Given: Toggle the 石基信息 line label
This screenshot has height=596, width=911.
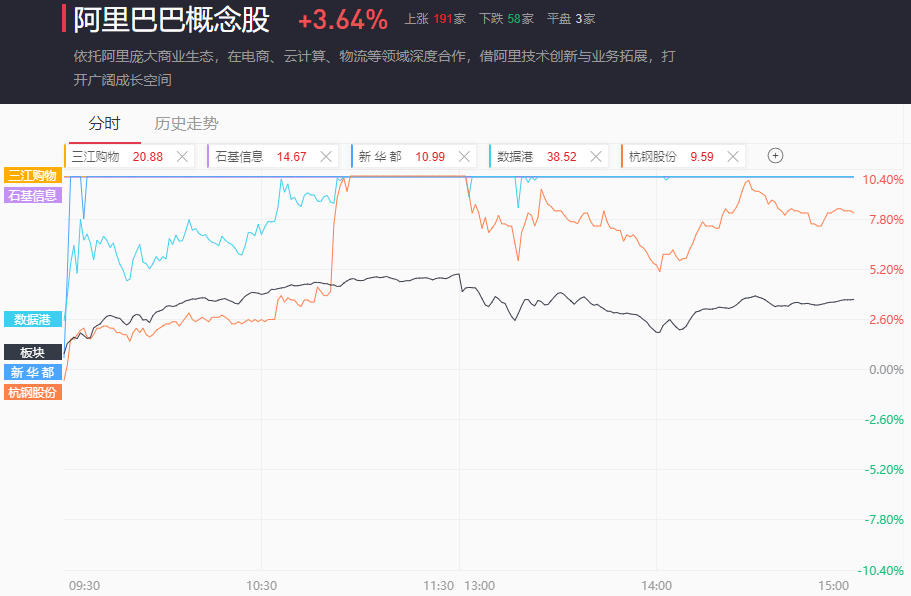Looking at the screenshot, I should [33, 195].
